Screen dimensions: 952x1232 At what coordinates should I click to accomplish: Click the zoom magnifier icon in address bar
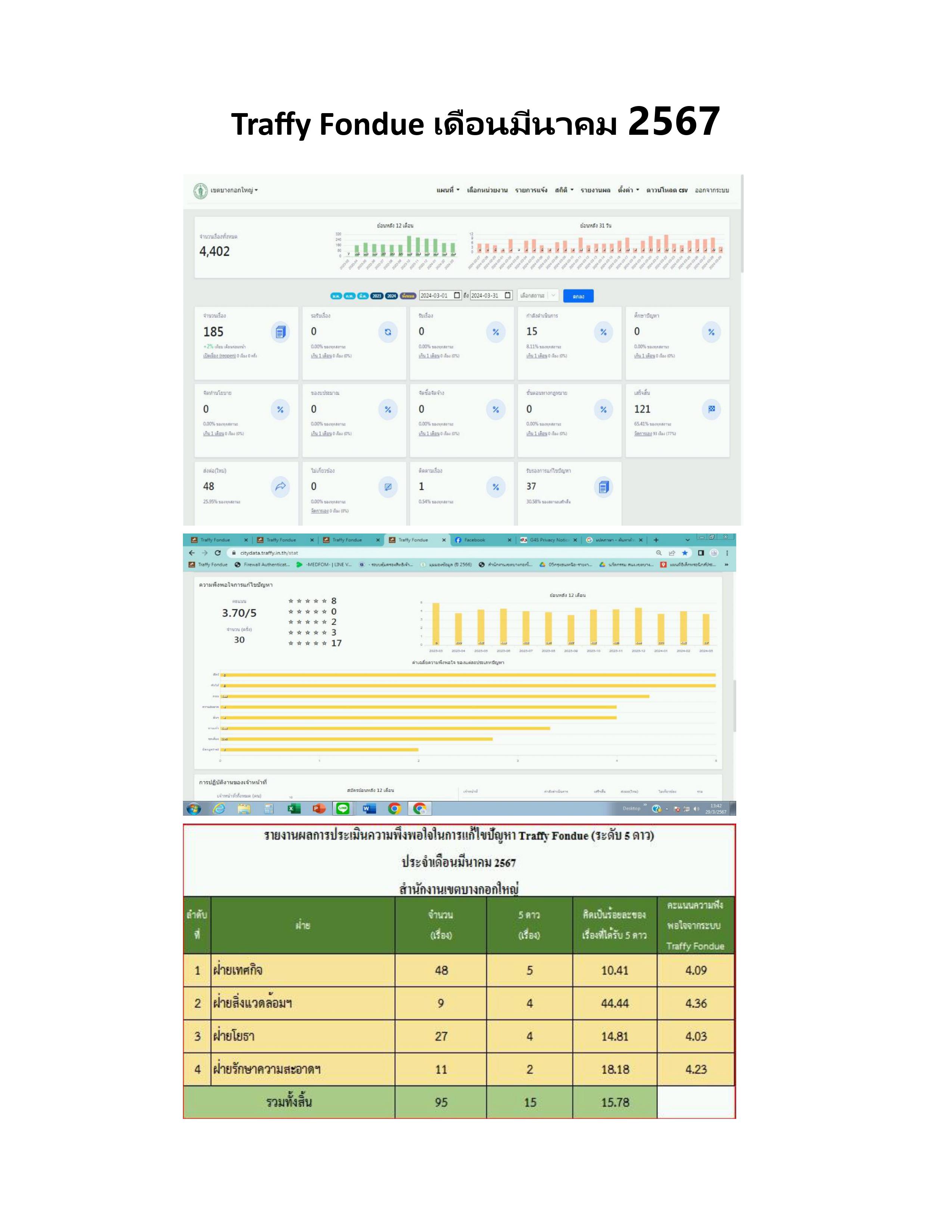(x=659, y=553)
